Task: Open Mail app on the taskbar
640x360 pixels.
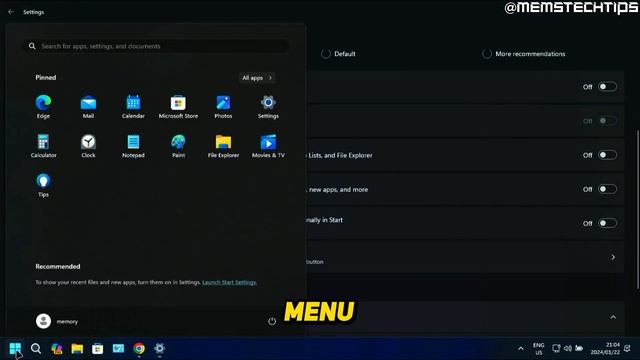Action: point(118,348)
